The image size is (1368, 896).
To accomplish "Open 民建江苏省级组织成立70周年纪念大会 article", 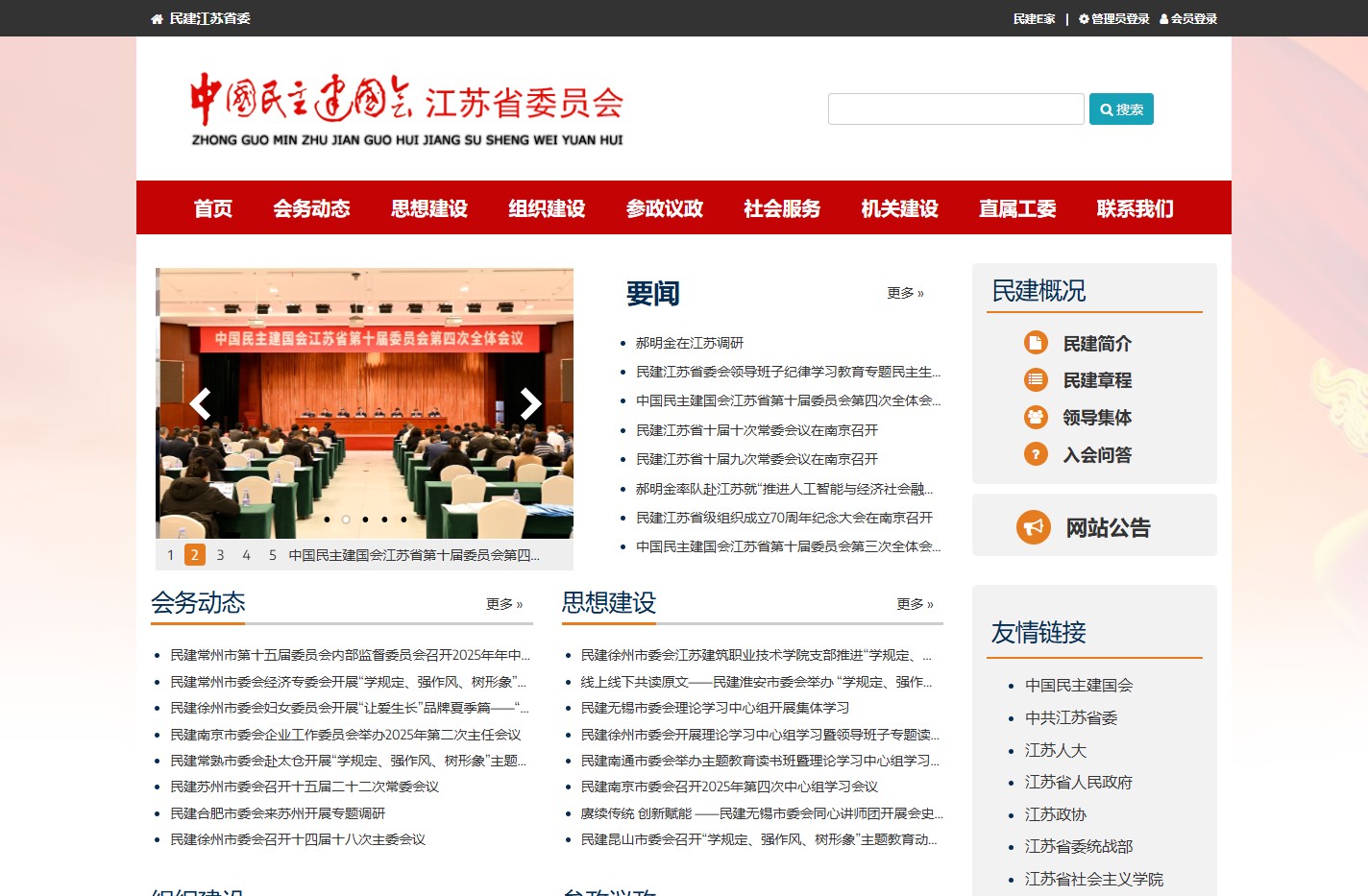I will (x=784, y=518).
